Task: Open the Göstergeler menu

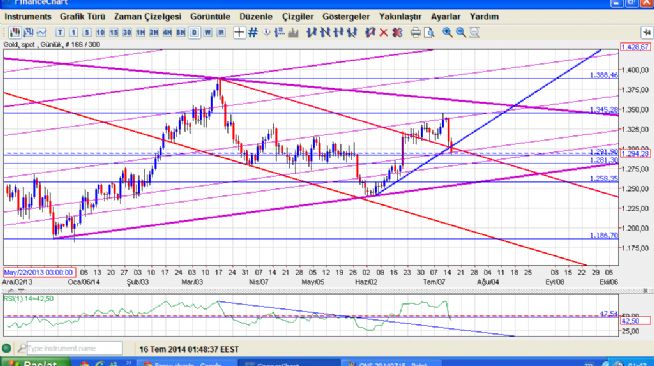Action: tap(346, 17)
